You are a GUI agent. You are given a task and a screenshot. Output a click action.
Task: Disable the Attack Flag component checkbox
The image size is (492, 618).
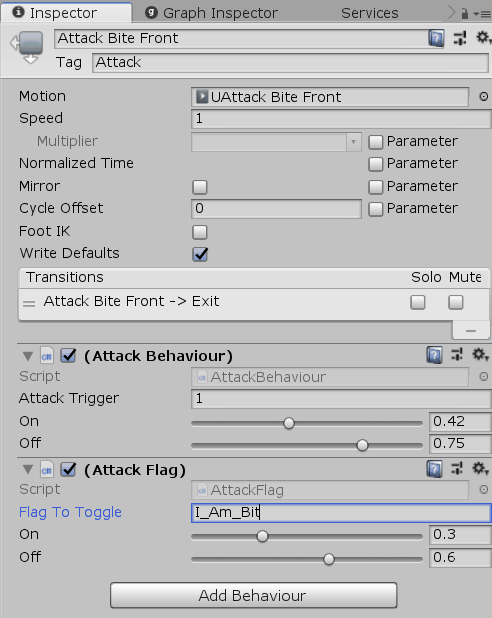[x=68, y=469]
